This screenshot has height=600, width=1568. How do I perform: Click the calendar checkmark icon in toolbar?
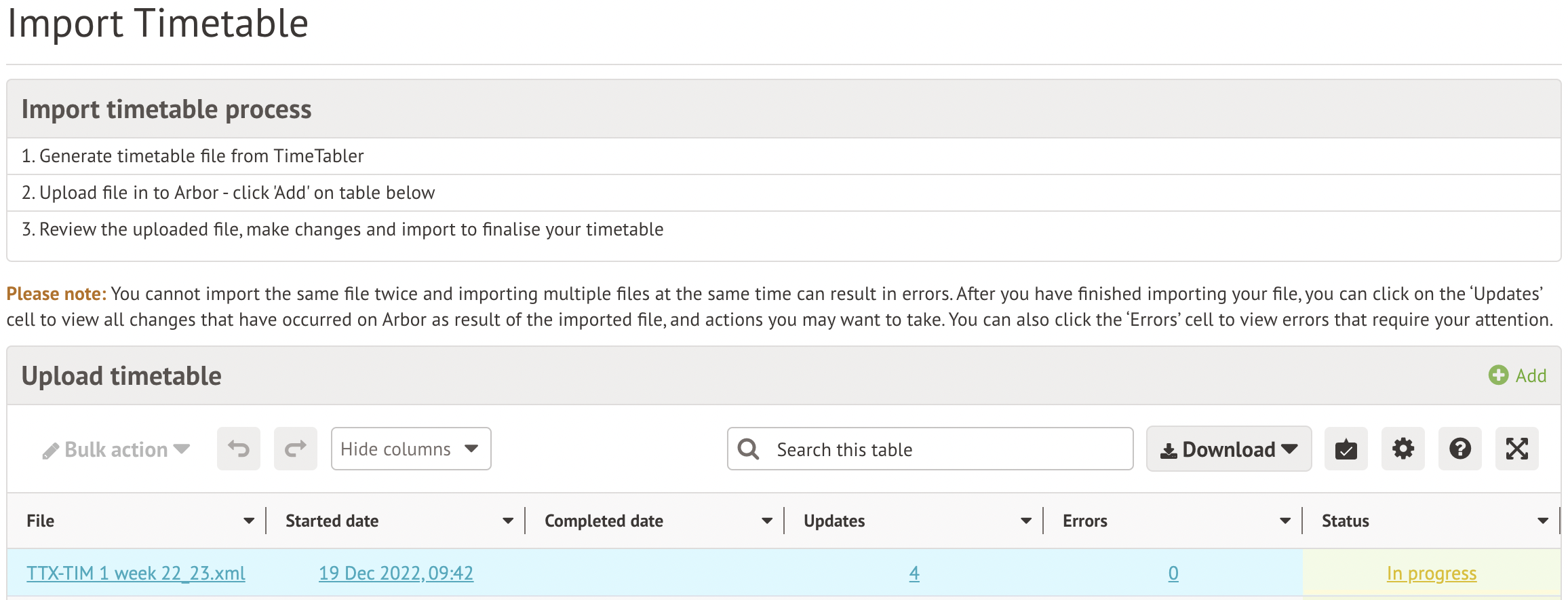pos(1346,449)
